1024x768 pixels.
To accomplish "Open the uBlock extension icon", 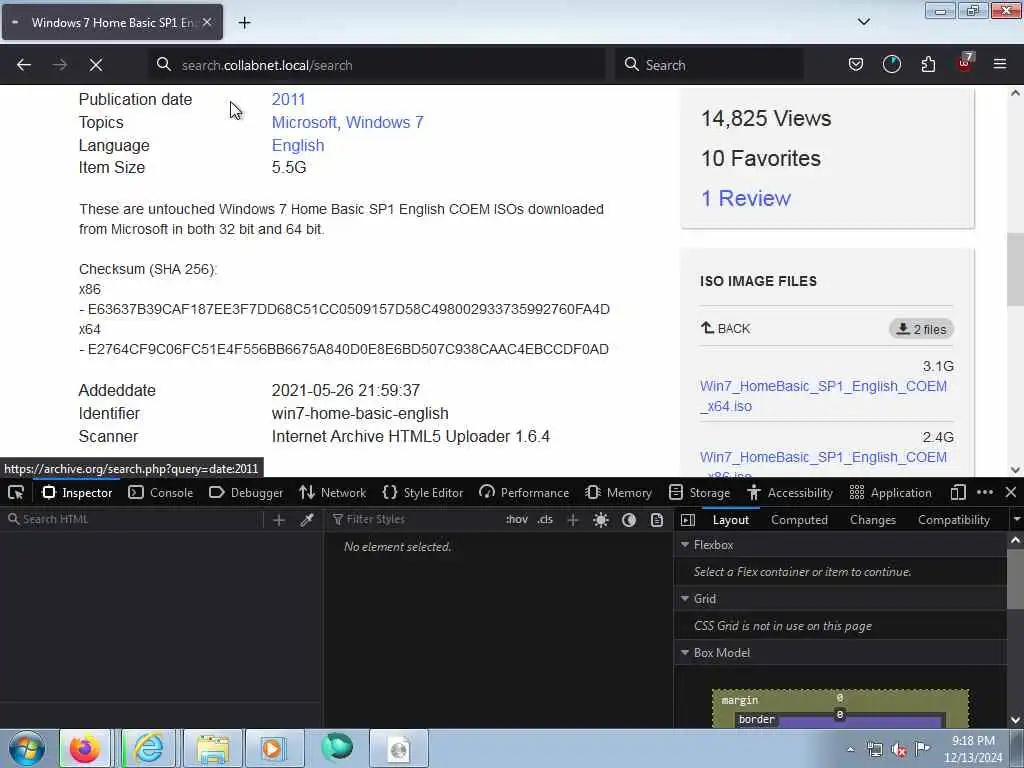I will 965,63.
